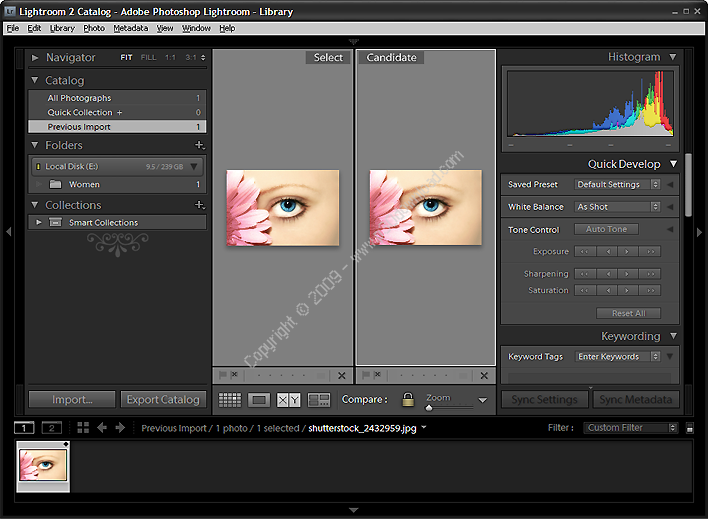Click the filmstrip grid shortcut icon

[x=83, y=428]
